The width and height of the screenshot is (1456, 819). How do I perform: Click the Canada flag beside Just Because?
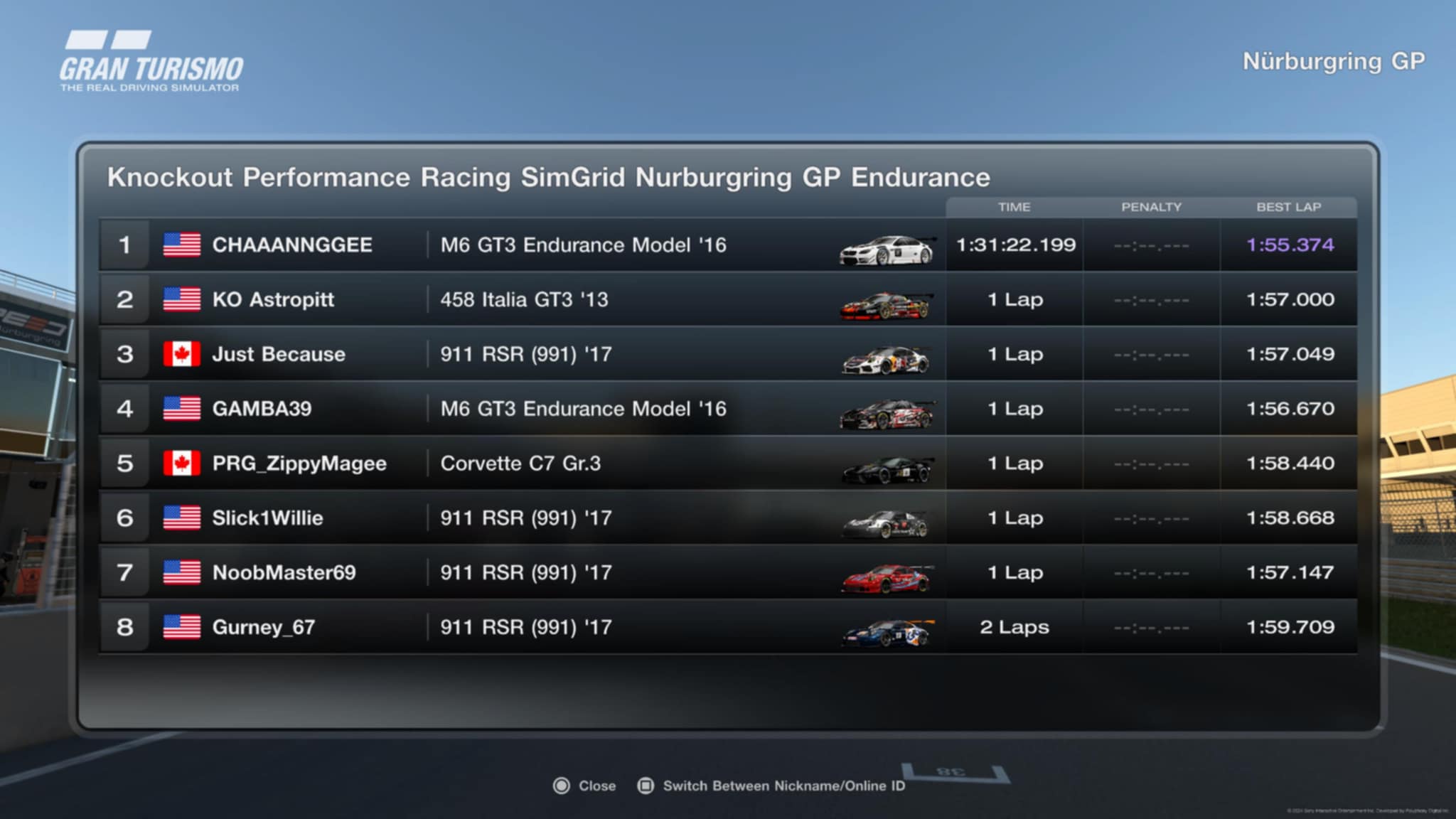[182, 354]
